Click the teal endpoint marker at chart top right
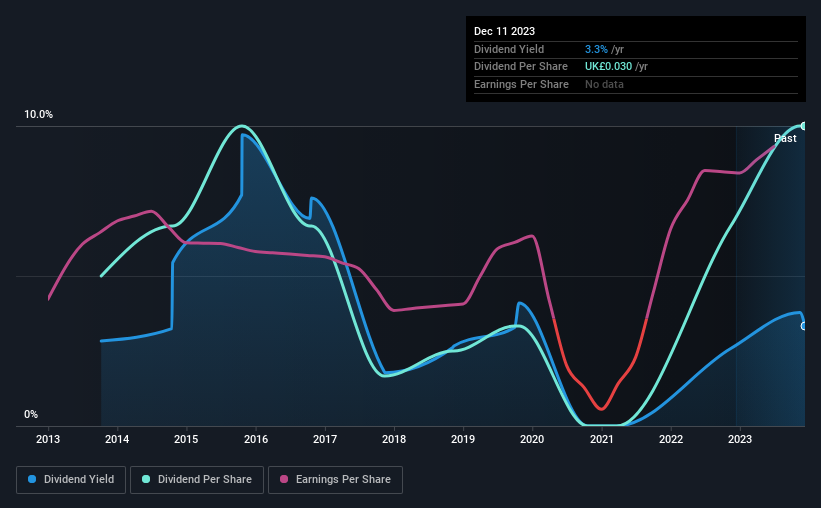Screen dimensions: 821x508 tap(804, 126)
